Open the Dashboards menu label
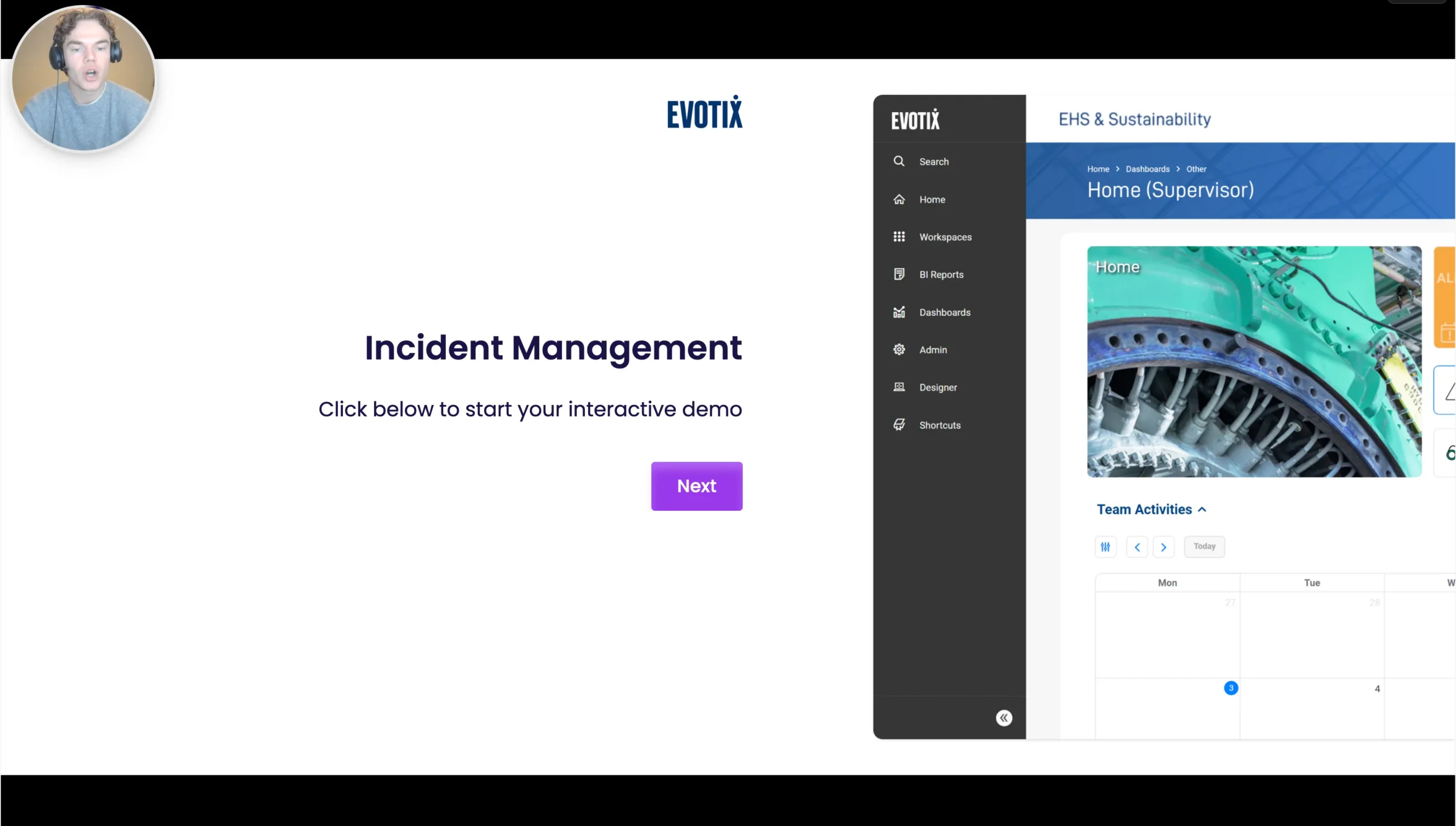The image size is (1456, 826). (x=945, y=312)
